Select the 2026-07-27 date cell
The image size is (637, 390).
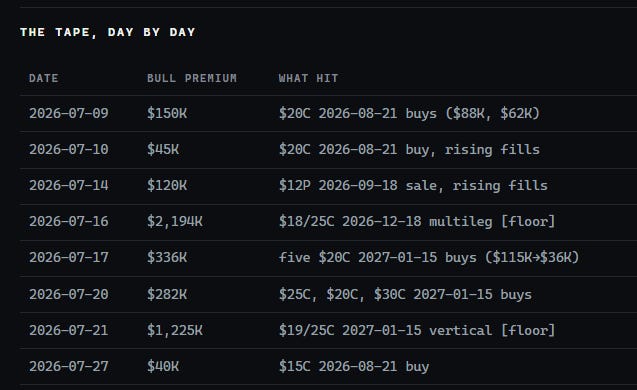tap(69, 366)
